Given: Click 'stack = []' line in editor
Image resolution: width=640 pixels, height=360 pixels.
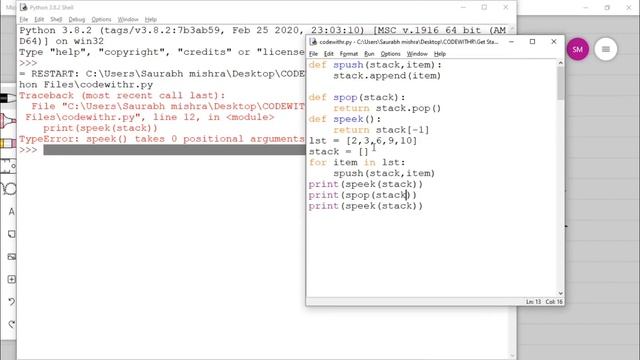Looking at the screenshot, I should (339, 152).
